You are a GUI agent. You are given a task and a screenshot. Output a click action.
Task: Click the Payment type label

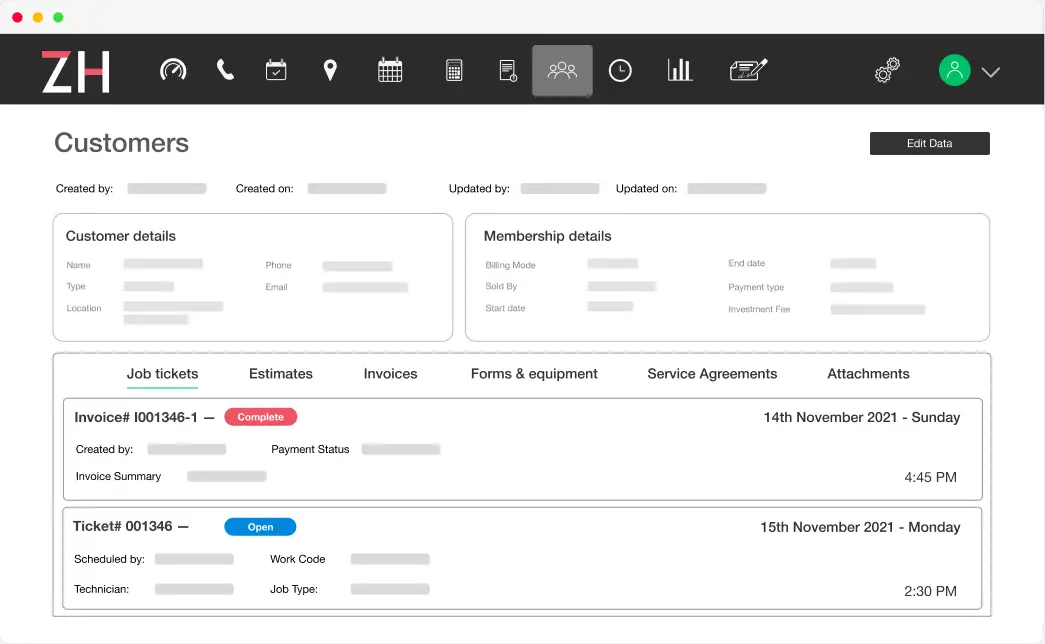point(756,287)
